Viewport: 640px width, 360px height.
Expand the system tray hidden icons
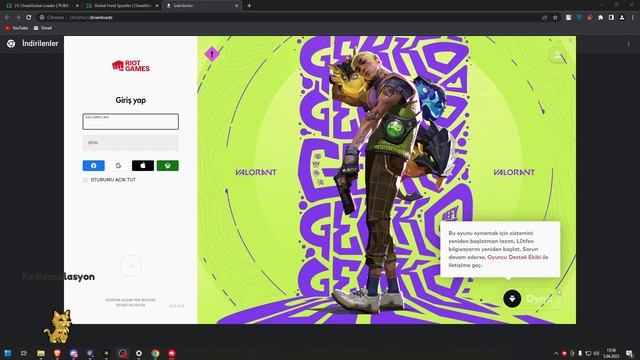pos(556,353)
